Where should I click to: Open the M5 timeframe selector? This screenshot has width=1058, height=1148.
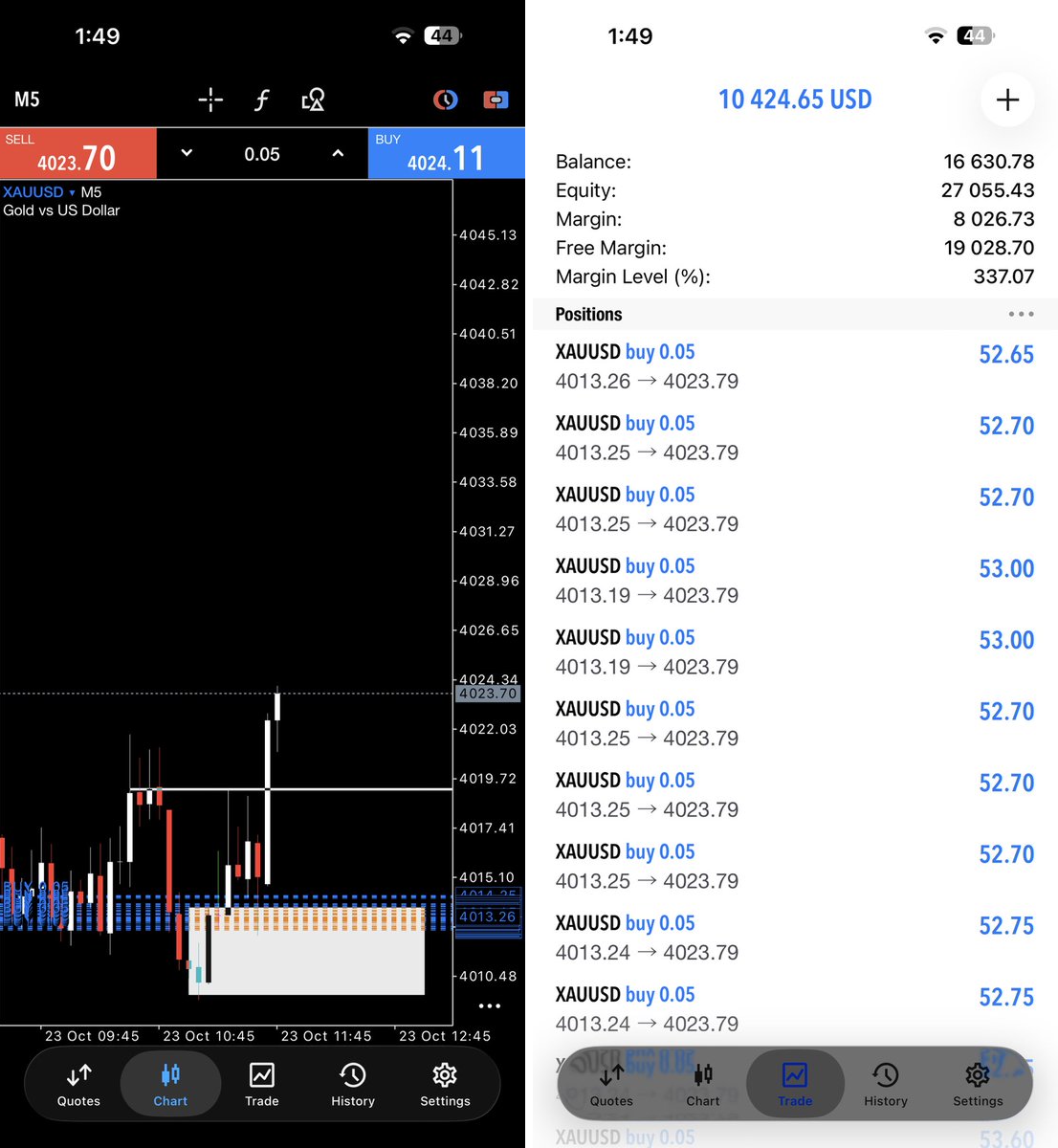[27, 99]
